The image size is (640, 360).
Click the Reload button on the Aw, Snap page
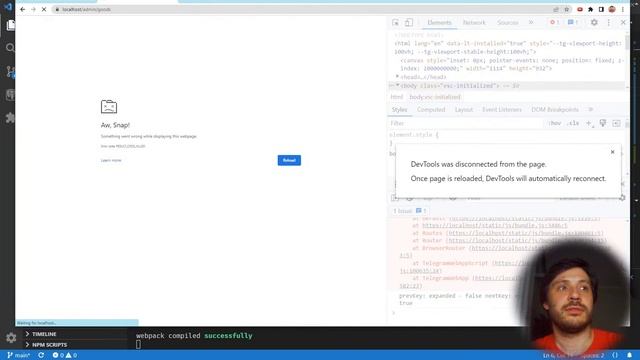point(289,160)
